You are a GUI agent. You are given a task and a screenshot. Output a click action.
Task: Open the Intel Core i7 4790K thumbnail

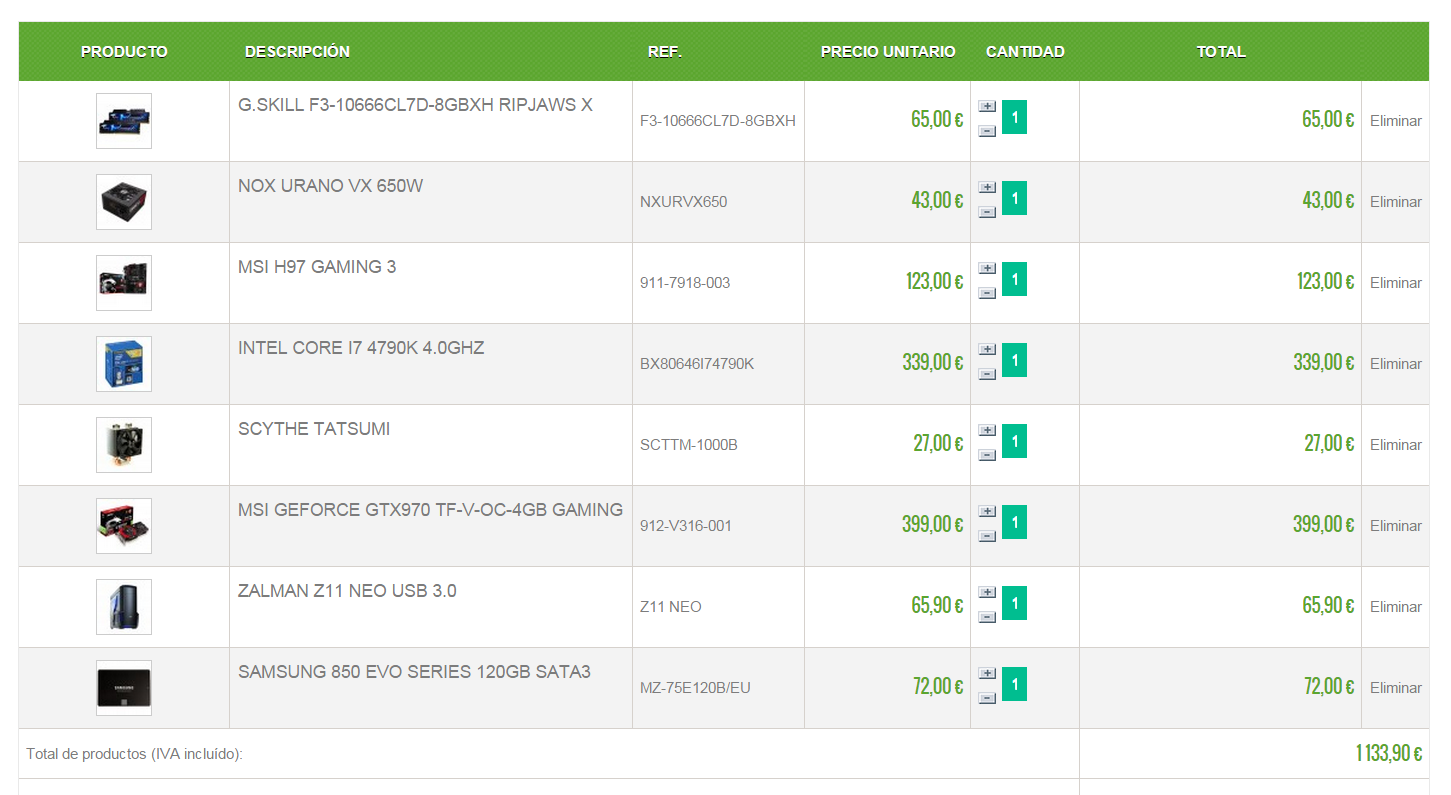point(124,364)
